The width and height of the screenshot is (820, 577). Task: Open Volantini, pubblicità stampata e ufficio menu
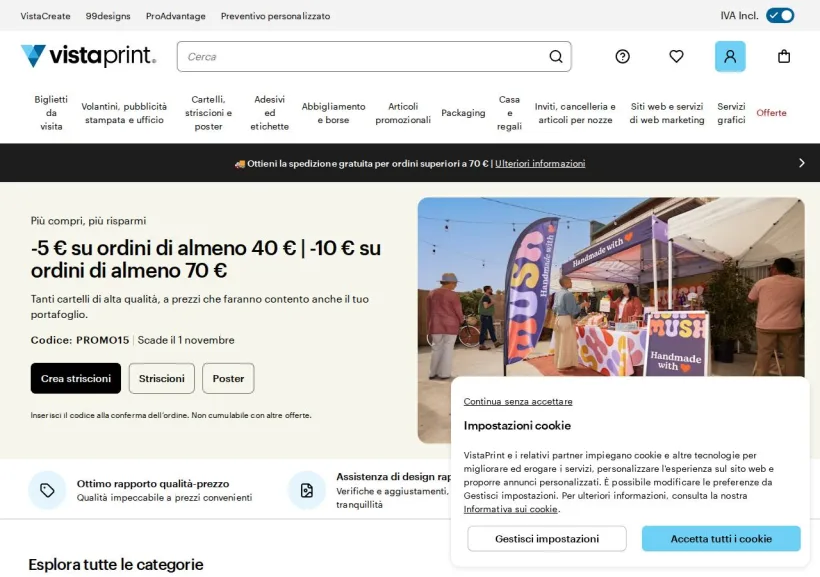pyautogui.click(x=124, y=113)
